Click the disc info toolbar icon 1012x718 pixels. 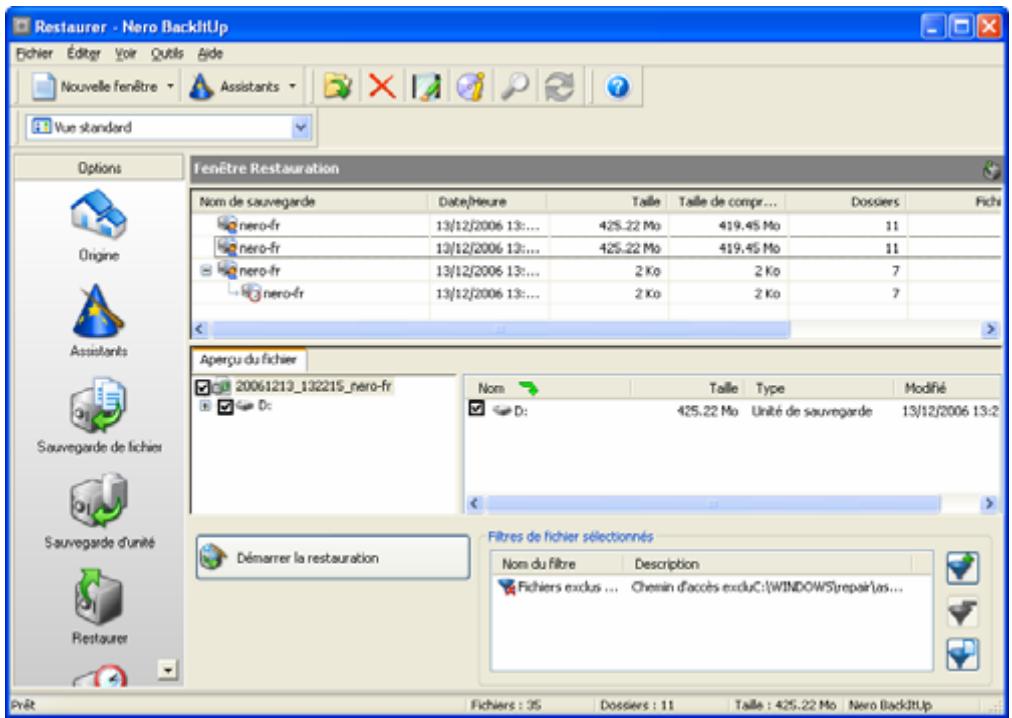[x=471, y=87]
